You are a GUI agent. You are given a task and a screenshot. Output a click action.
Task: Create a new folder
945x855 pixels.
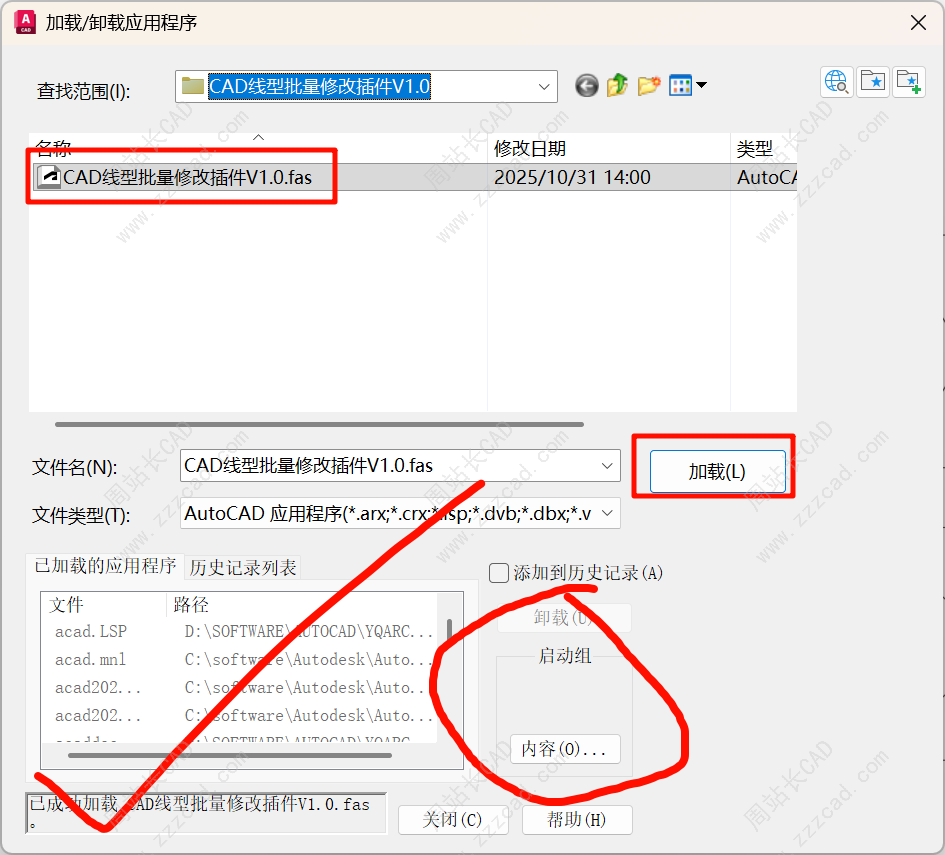tap(649, 86)
